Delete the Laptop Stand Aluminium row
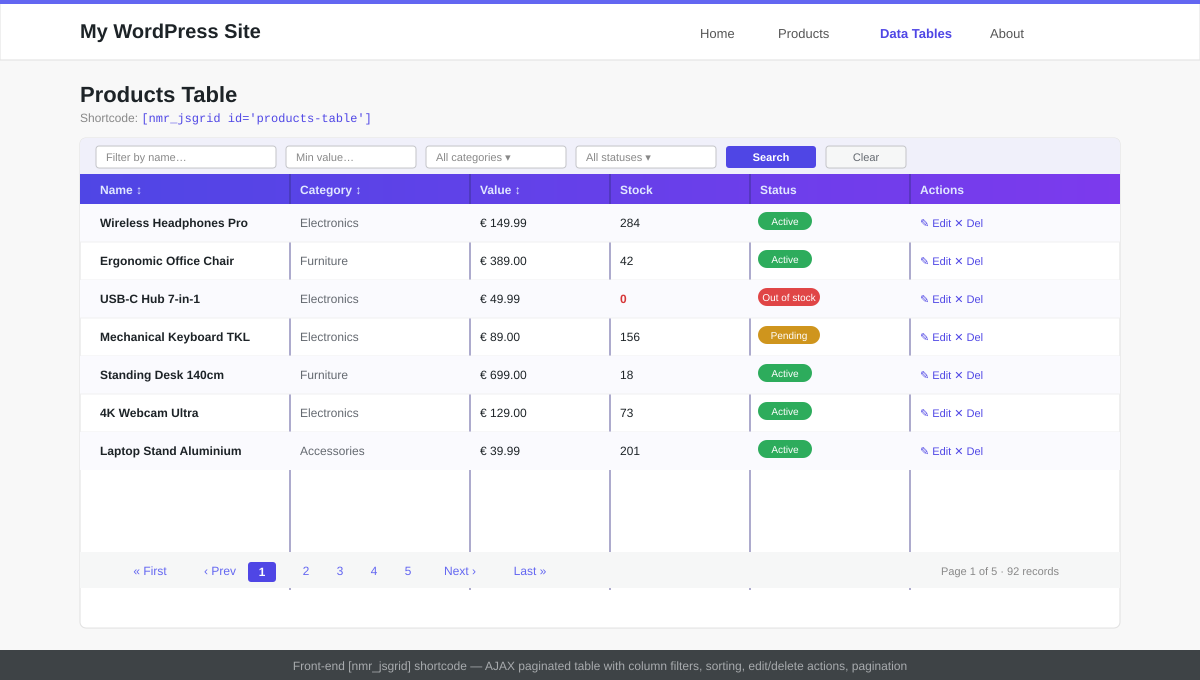The height and width of the screenshot is (680, 1200). click(968, 451)
